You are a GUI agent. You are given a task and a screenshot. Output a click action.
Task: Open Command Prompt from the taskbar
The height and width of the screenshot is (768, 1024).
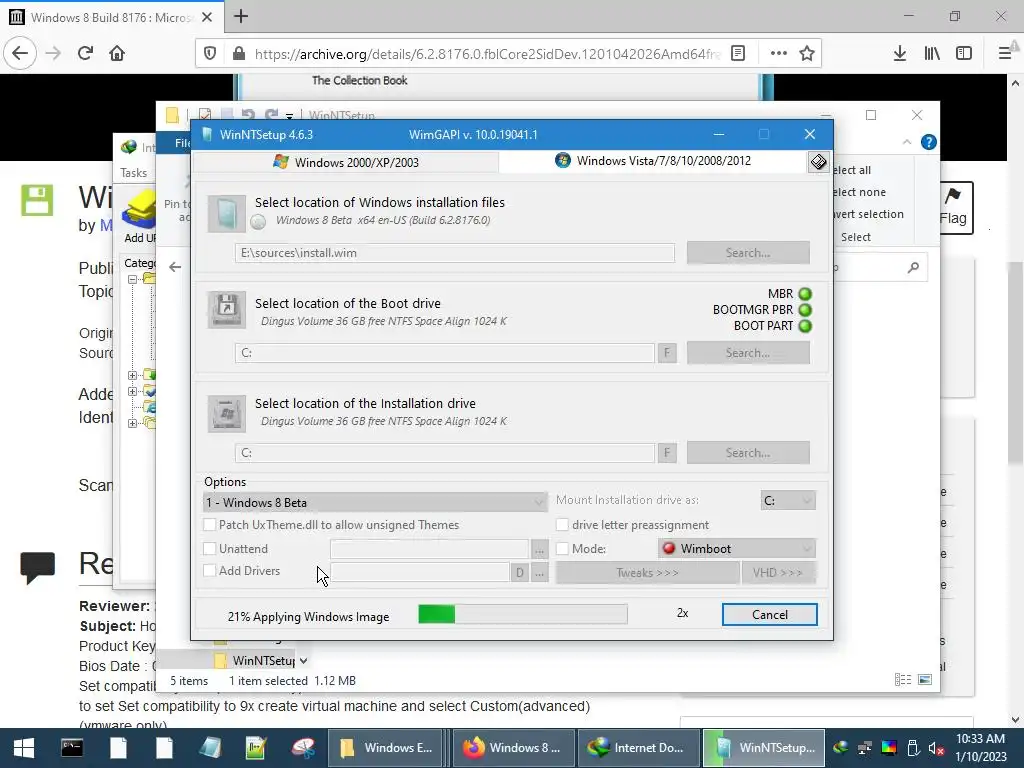tap(72, 748)
